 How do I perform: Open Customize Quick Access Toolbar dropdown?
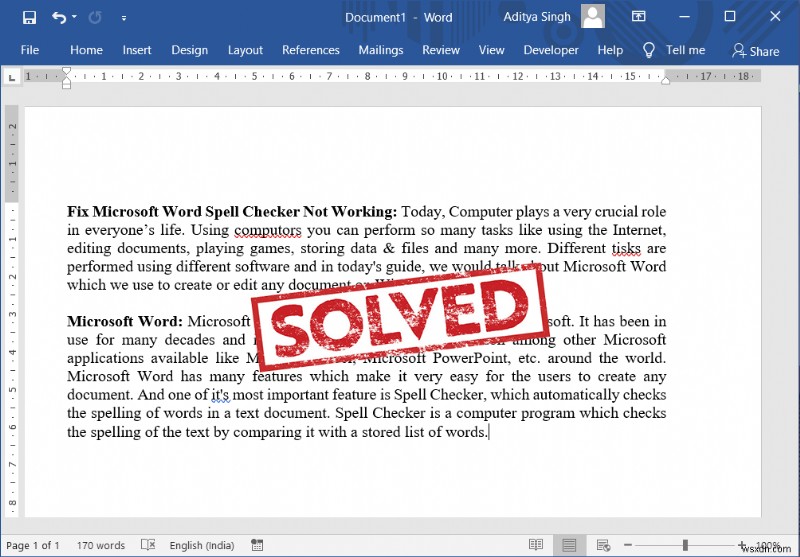(123, 18)
